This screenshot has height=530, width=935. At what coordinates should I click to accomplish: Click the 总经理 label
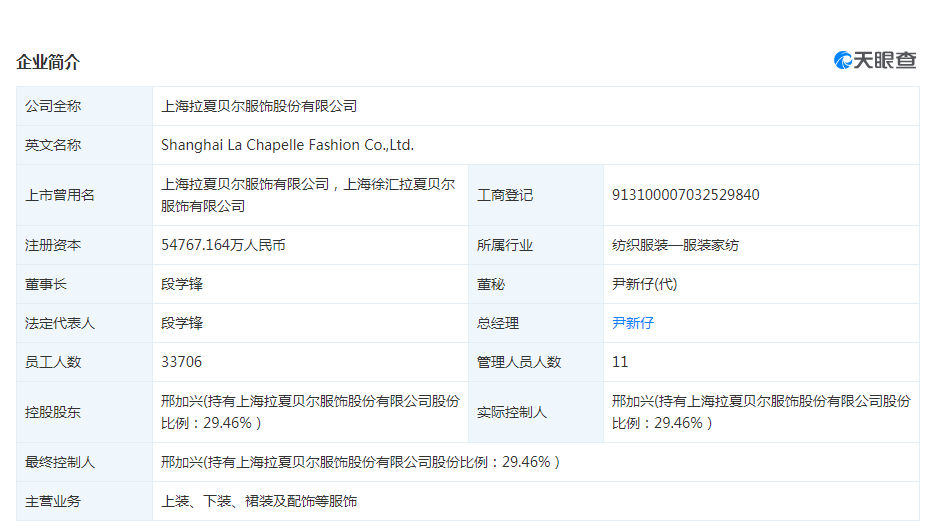point(497,323)
